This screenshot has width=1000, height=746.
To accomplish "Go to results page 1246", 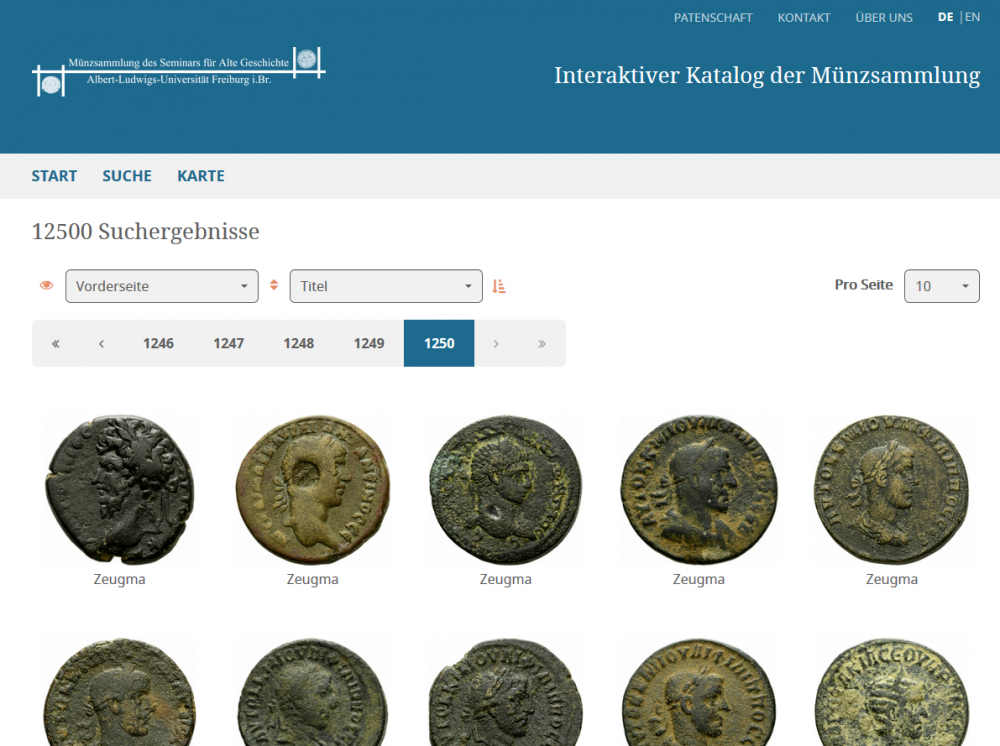I will [158, 344].
